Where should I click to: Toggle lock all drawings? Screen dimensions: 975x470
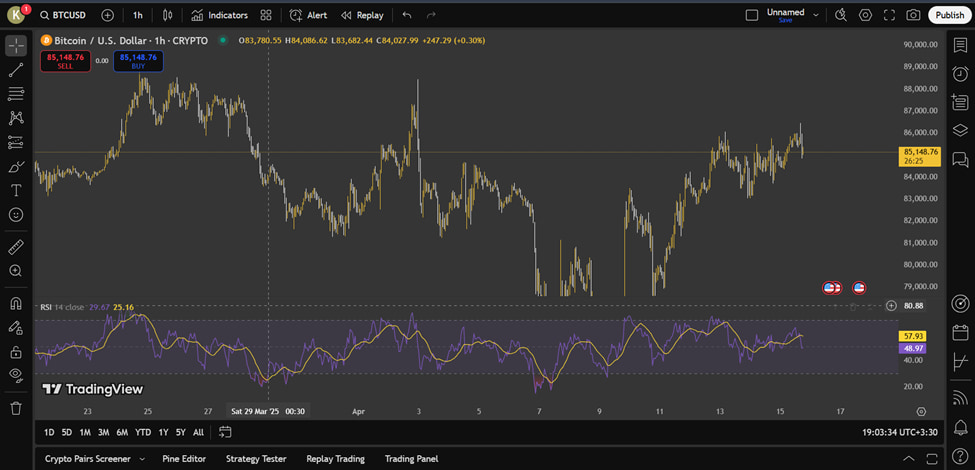(x=16, y=352)
